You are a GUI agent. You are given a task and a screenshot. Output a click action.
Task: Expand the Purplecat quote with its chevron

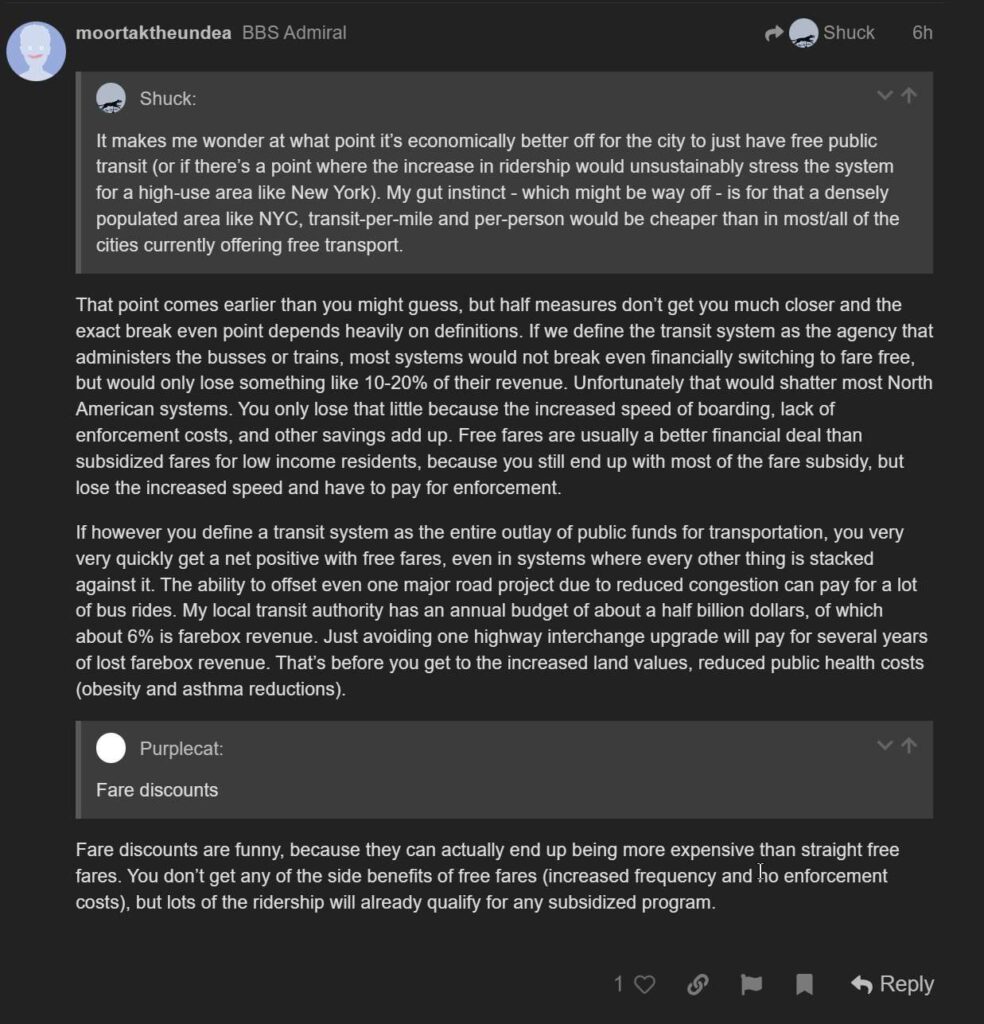point(884,746)
